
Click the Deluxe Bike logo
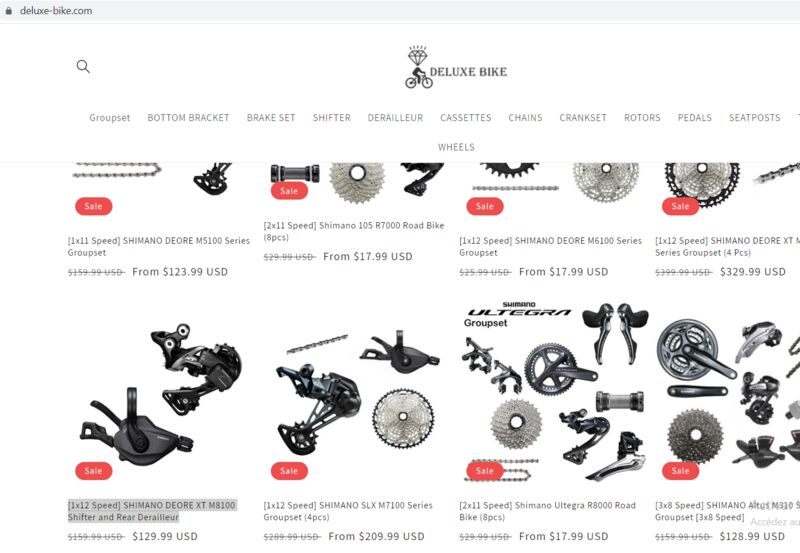point(456,67)
